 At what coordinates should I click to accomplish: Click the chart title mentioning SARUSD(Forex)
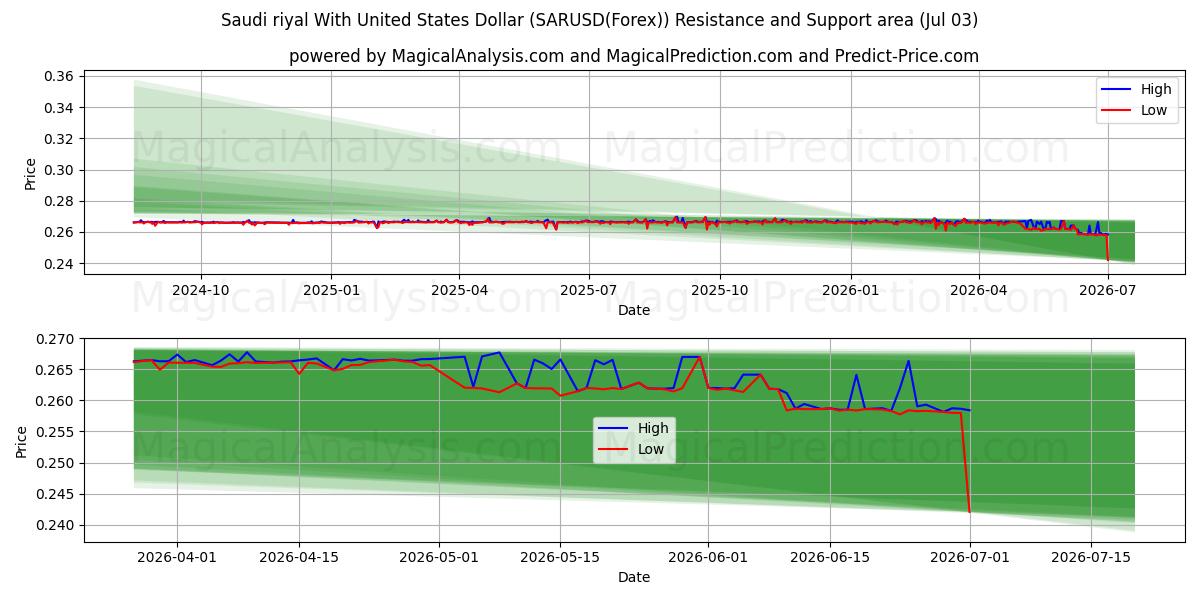[600, 20]
